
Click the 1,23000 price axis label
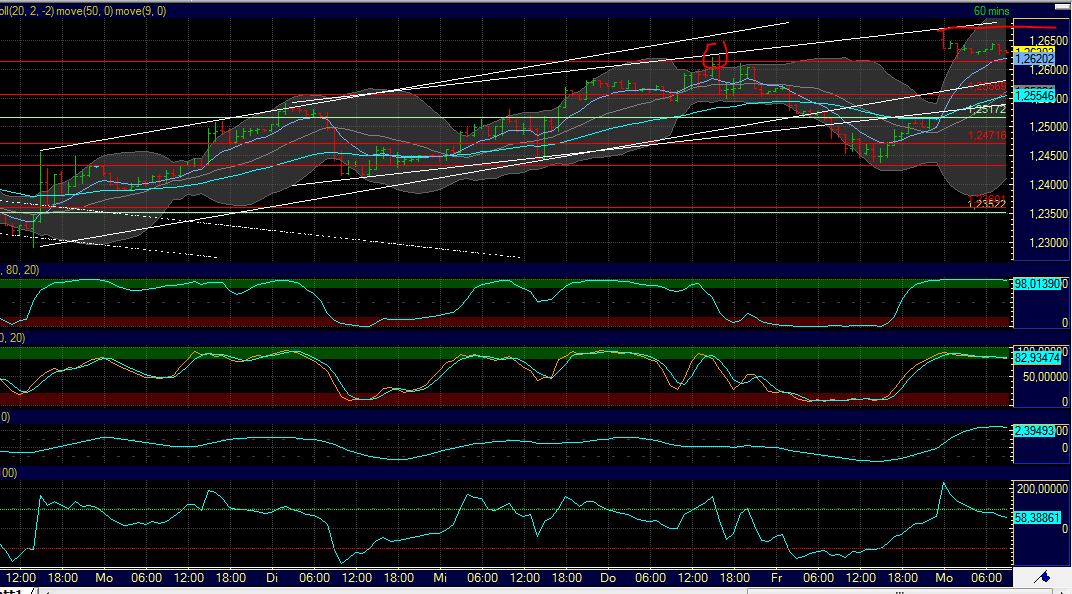coord(1048,243)
